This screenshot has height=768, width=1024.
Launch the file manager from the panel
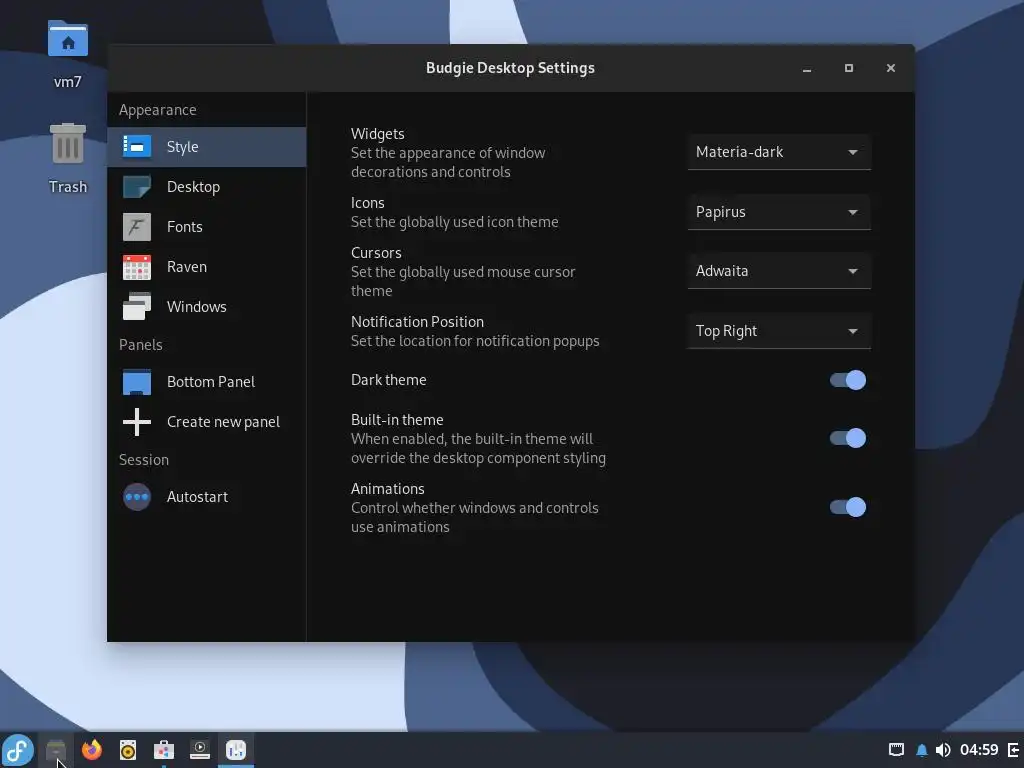click(56, 750)
